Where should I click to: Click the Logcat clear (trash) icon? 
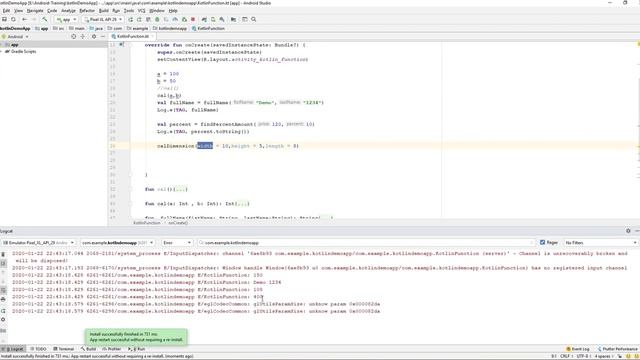click(x=3, y=254)
